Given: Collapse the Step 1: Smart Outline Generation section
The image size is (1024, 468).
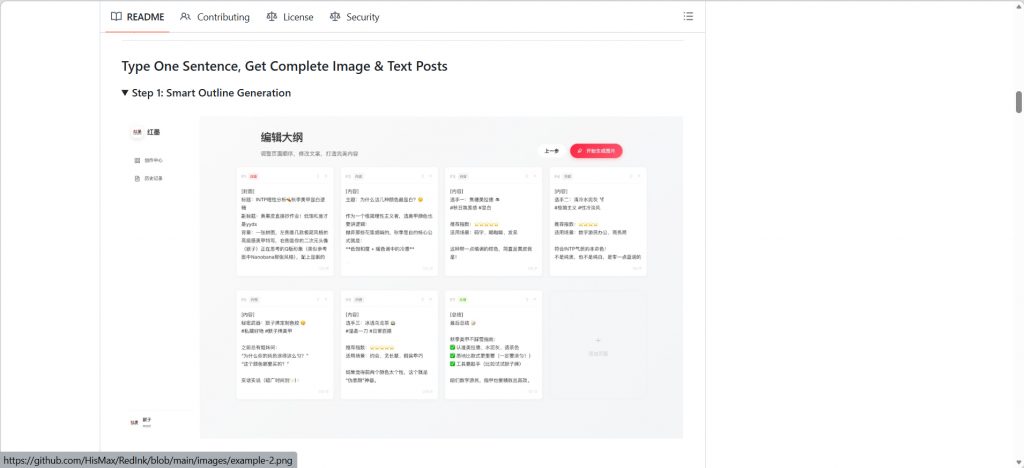Looking at the screenshot, I should (125, 93).
